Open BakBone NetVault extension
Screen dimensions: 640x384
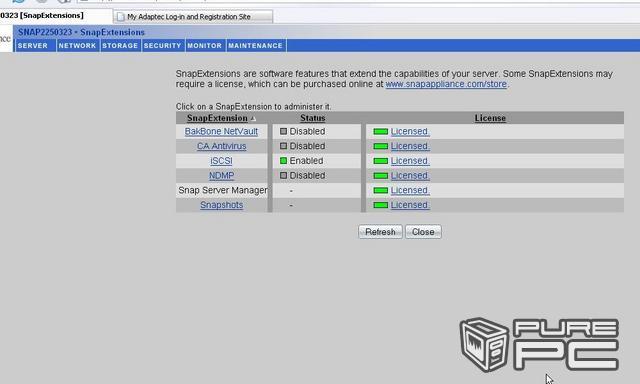[x=221, y=131]
